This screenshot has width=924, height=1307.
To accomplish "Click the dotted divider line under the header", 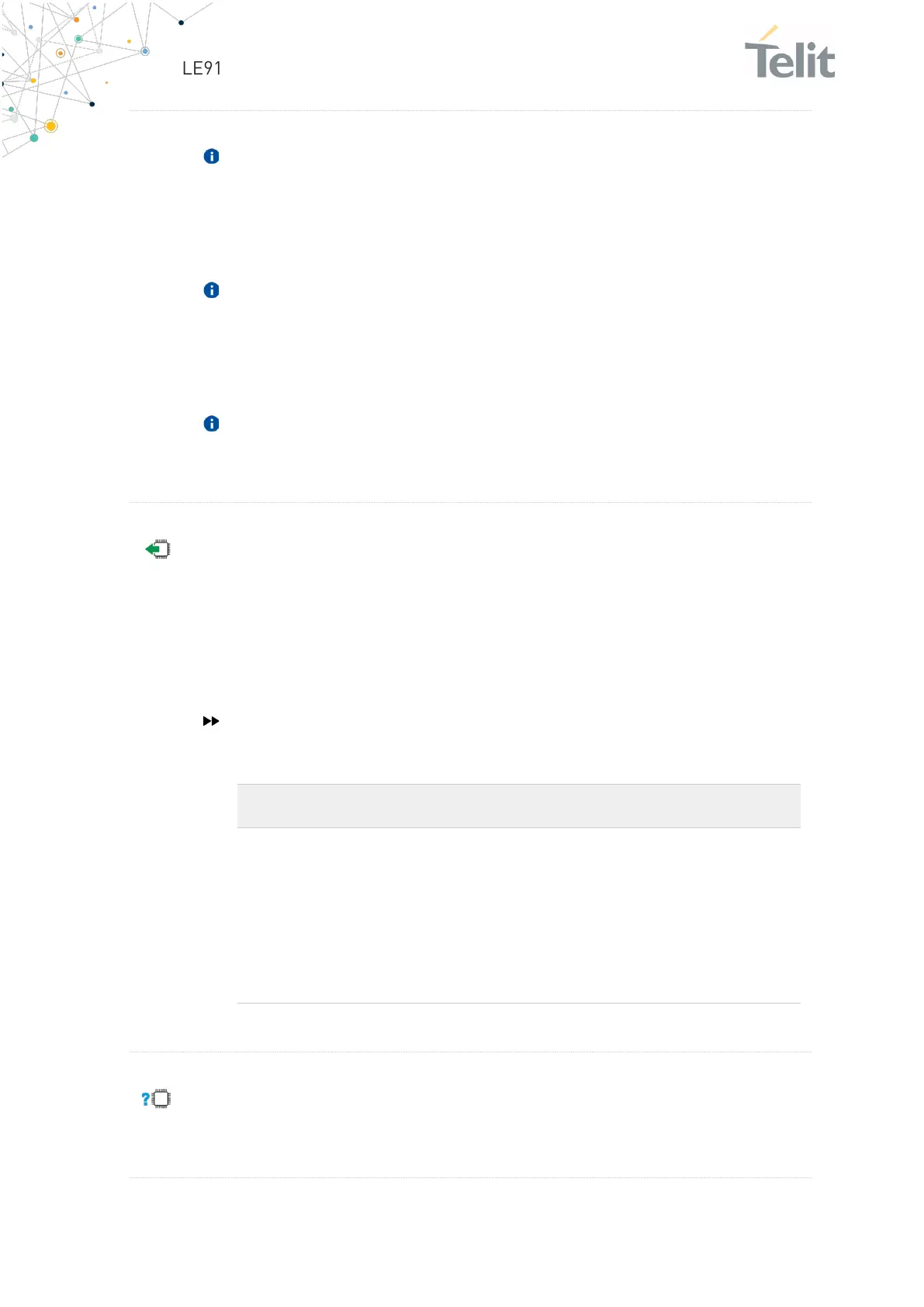I will click(470, 110).
